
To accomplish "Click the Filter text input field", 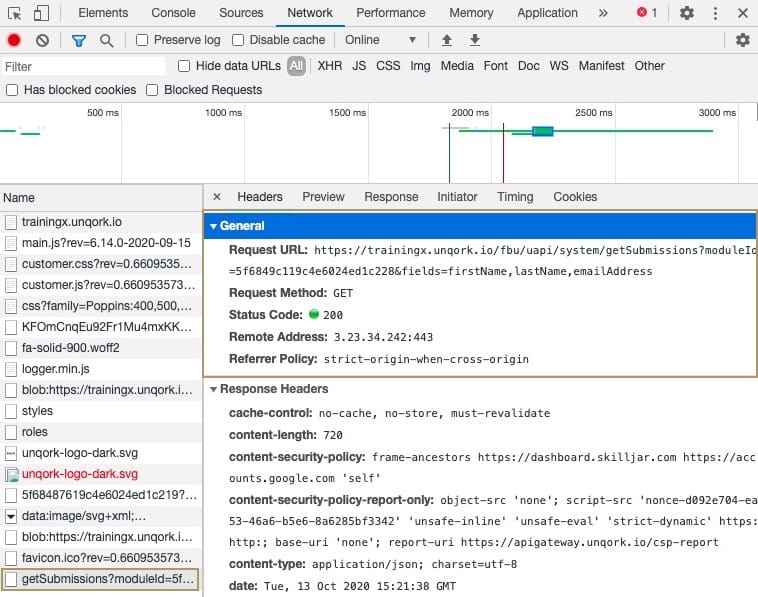I will pyautogui.click(x=83, y=67).
